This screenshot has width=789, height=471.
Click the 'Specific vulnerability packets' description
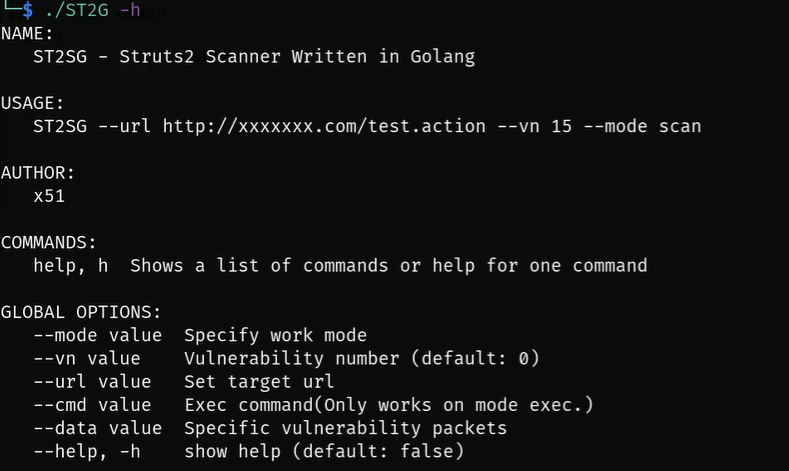tap(345, 428)
